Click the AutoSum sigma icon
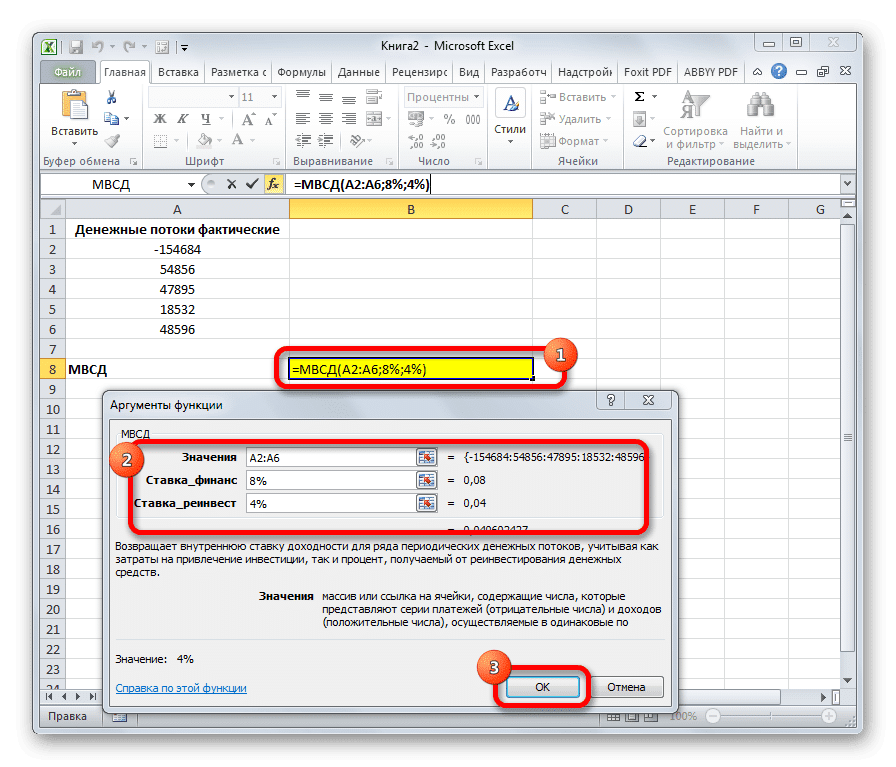The image size is (896, 767). click(x=639, y=97)
